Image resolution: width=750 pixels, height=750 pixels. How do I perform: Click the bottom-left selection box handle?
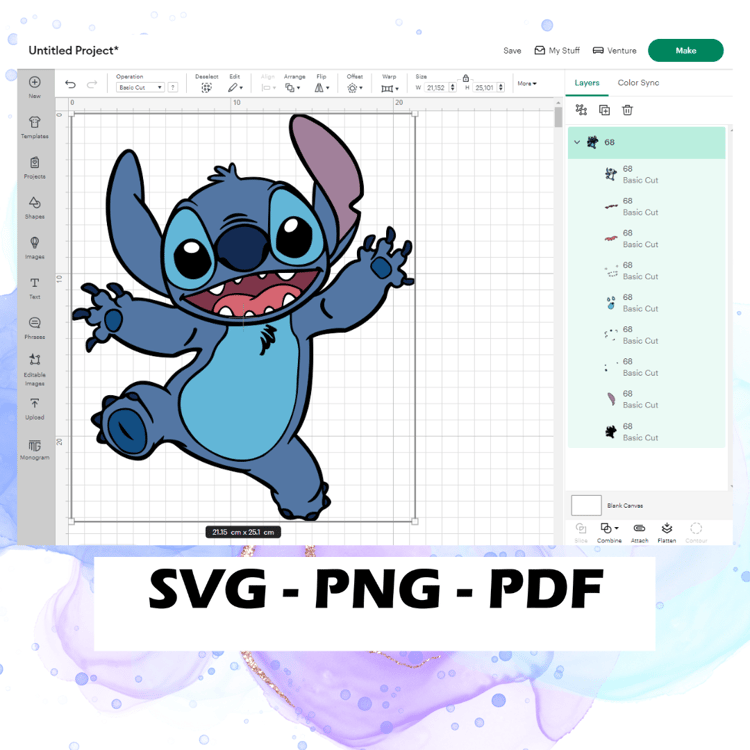coord(71,521)
